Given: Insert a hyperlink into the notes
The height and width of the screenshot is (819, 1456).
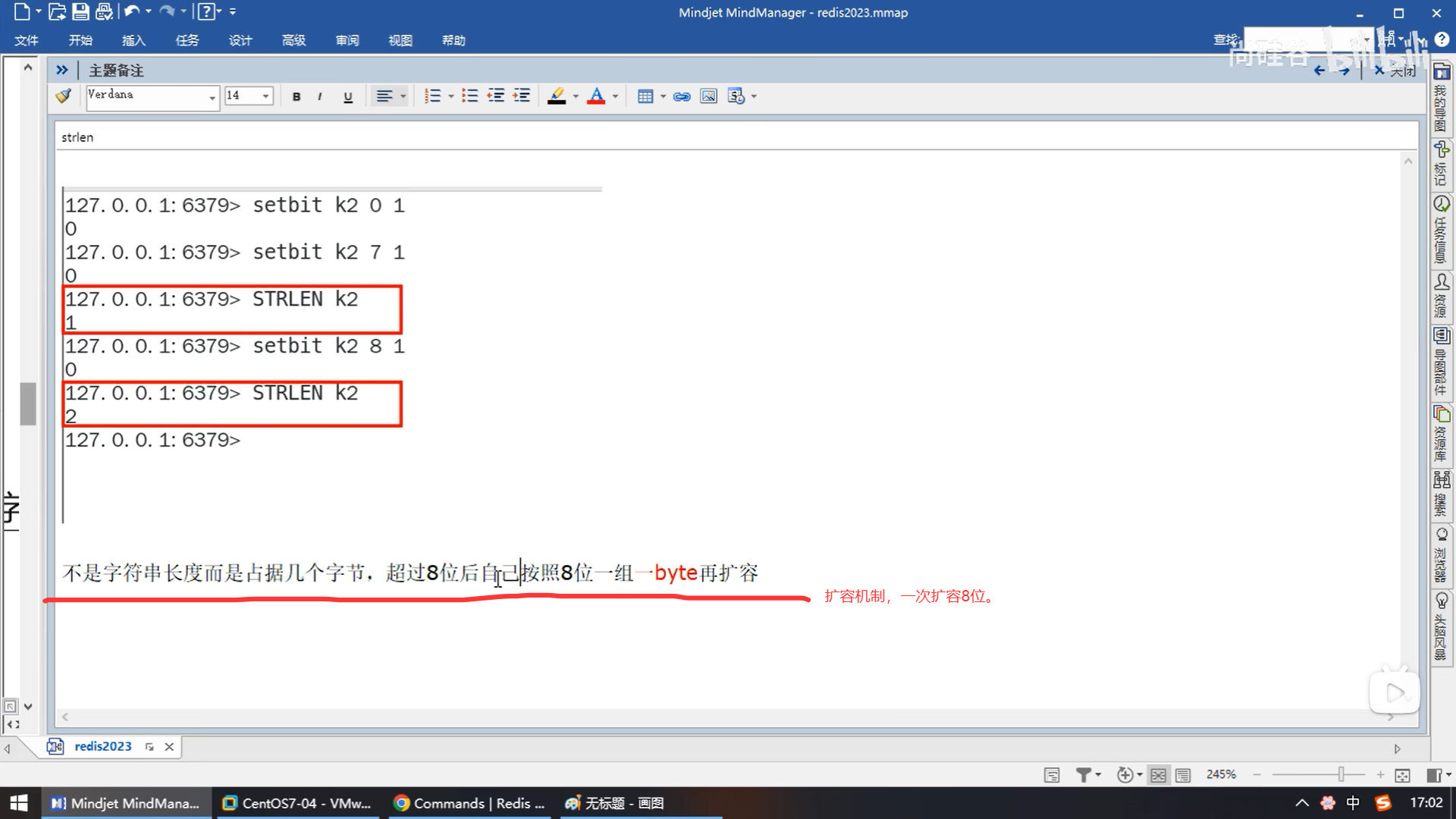Looking at the screenshot, I should pyautogui.click(x=682, y=96).
